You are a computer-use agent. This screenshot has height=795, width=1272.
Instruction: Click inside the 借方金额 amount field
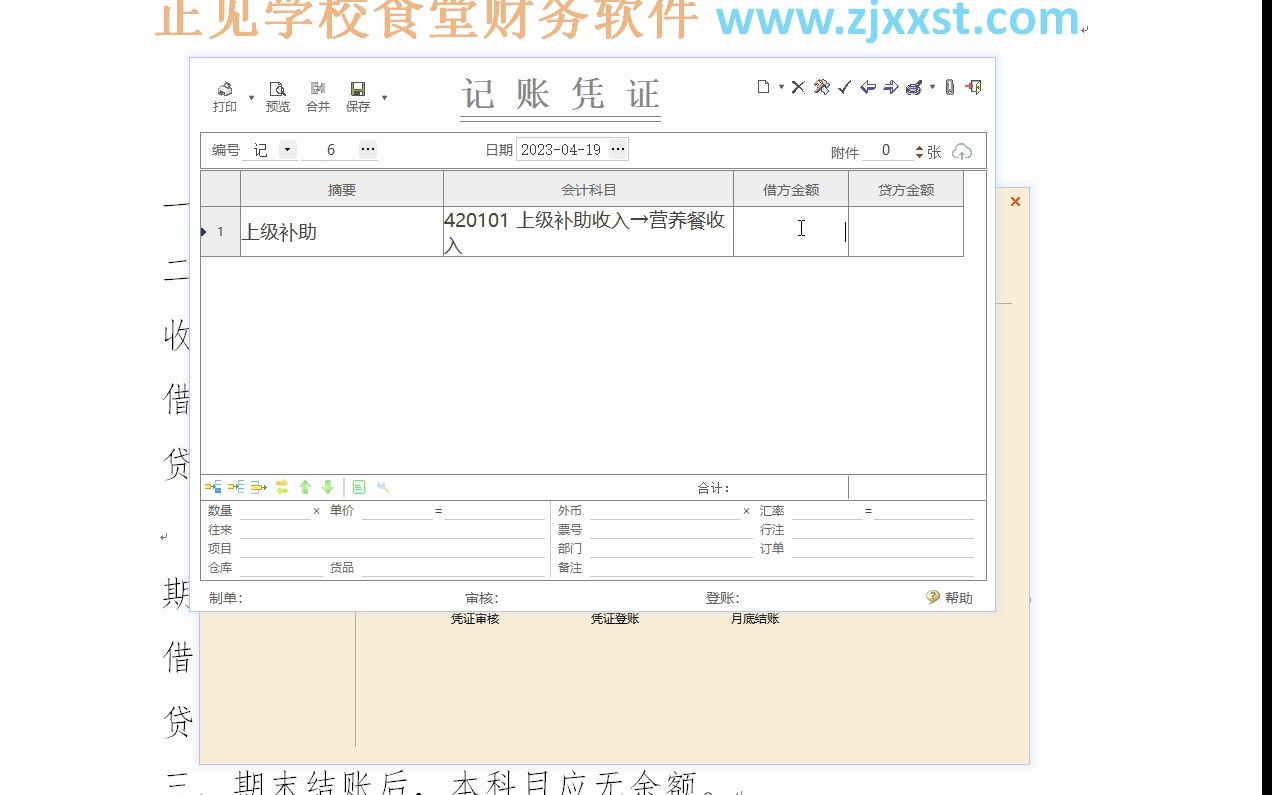(793, 232)
